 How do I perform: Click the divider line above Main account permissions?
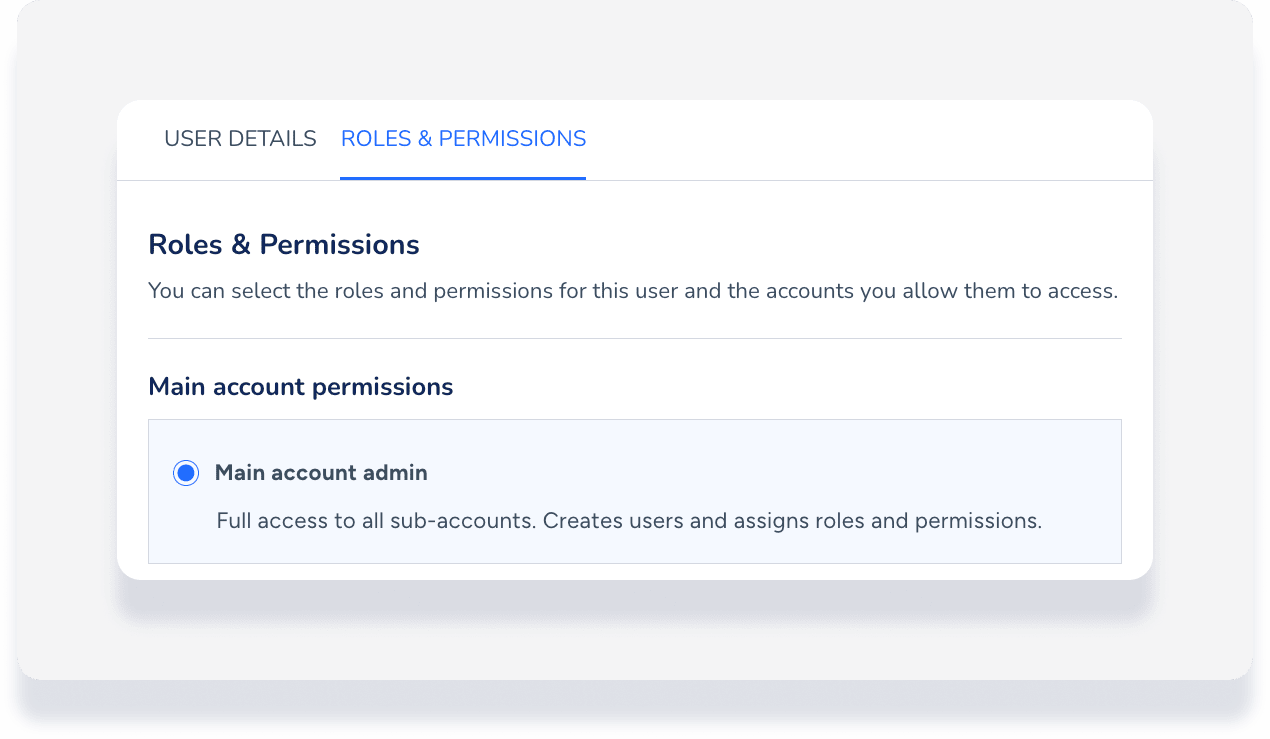click(x=634, y=339)
